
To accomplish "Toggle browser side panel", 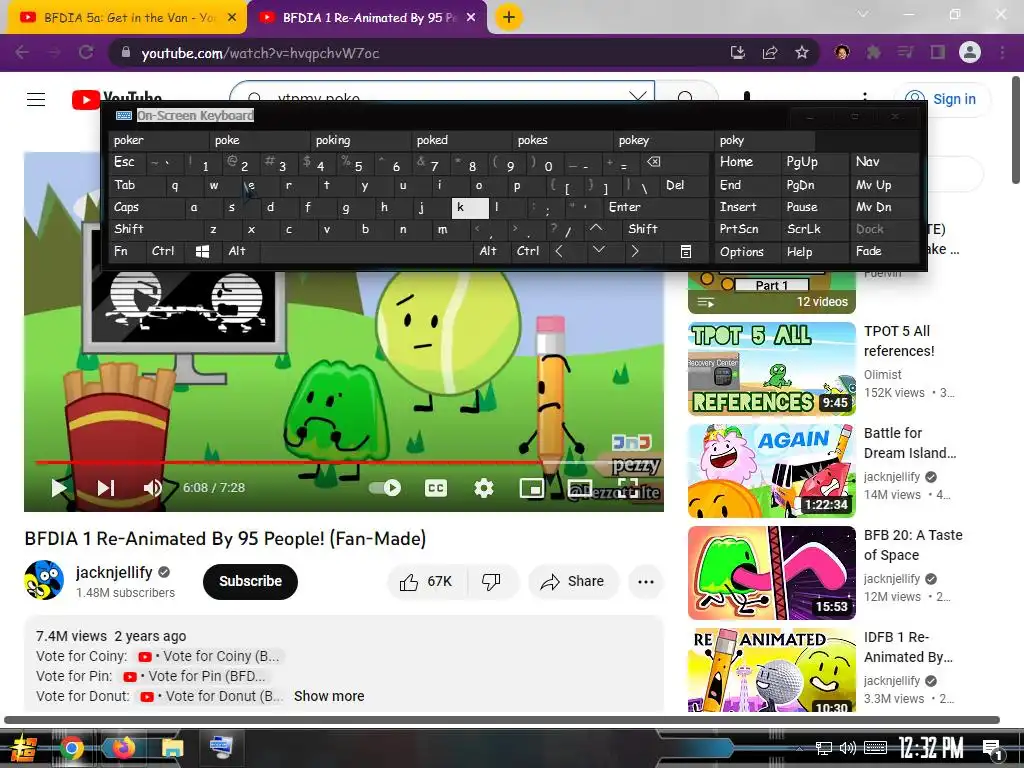I will pyautogui.click(x=938, y=52).
